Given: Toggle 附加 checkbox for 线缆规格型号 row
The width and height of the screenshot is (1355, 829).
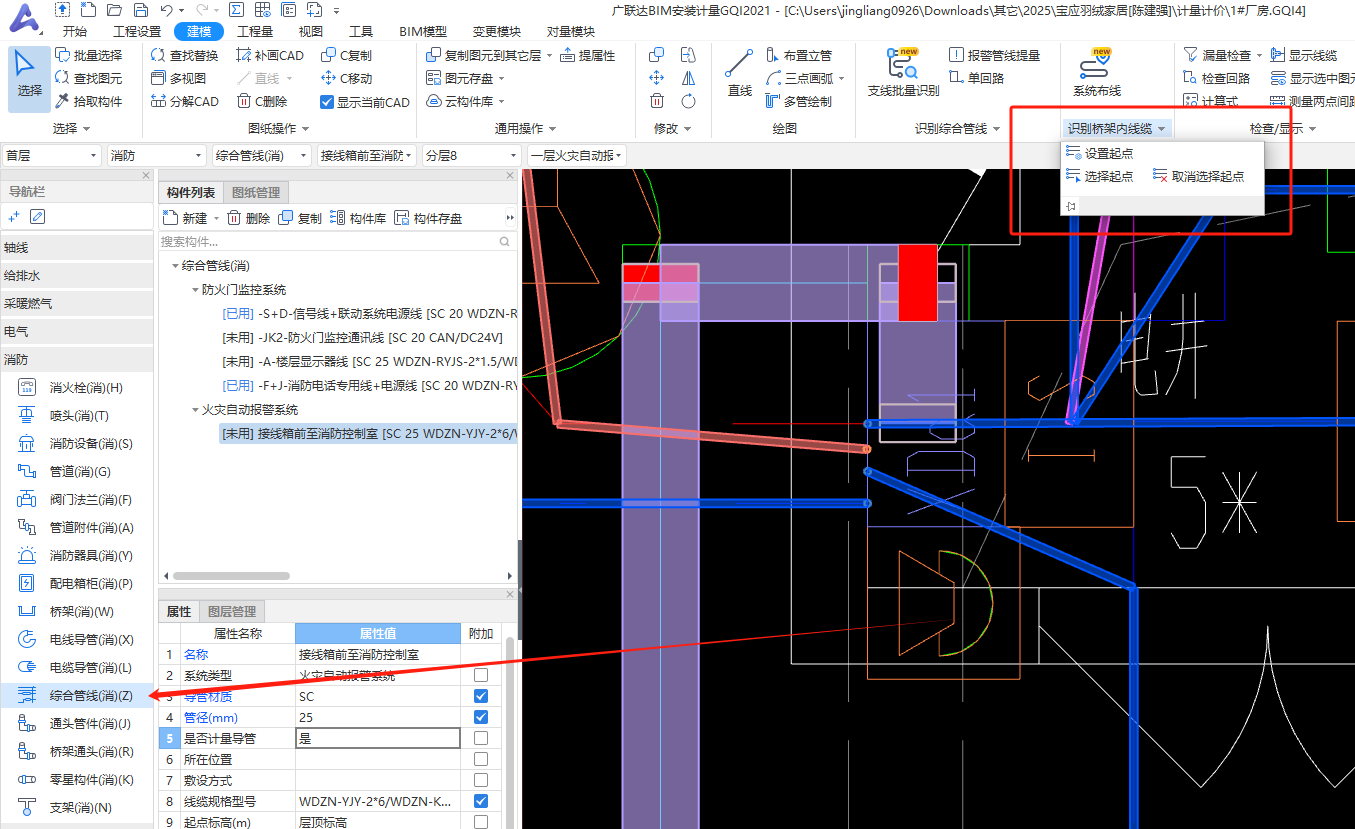Looking at the screenshot, I should [481, 801].
